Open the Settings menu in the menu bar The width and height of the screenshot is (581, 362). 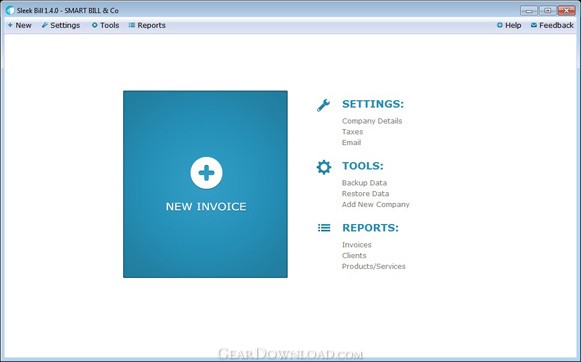[61, 25]
